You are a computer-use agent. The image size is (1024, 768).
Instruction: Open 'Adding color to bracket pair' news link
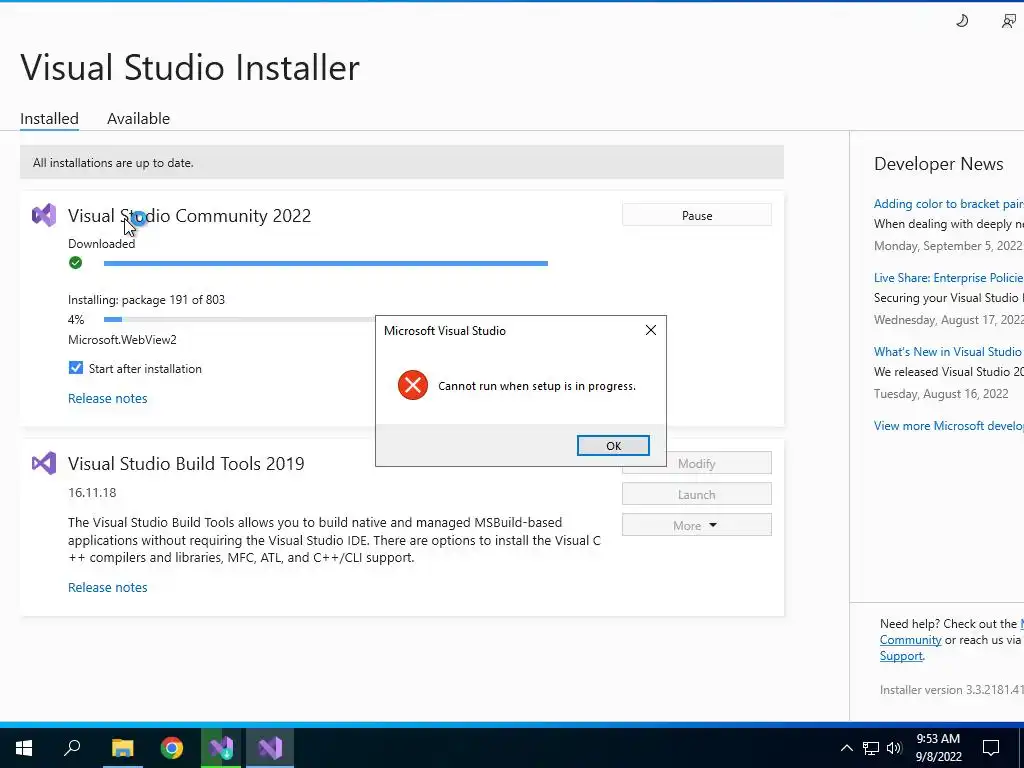click(948, 204)
